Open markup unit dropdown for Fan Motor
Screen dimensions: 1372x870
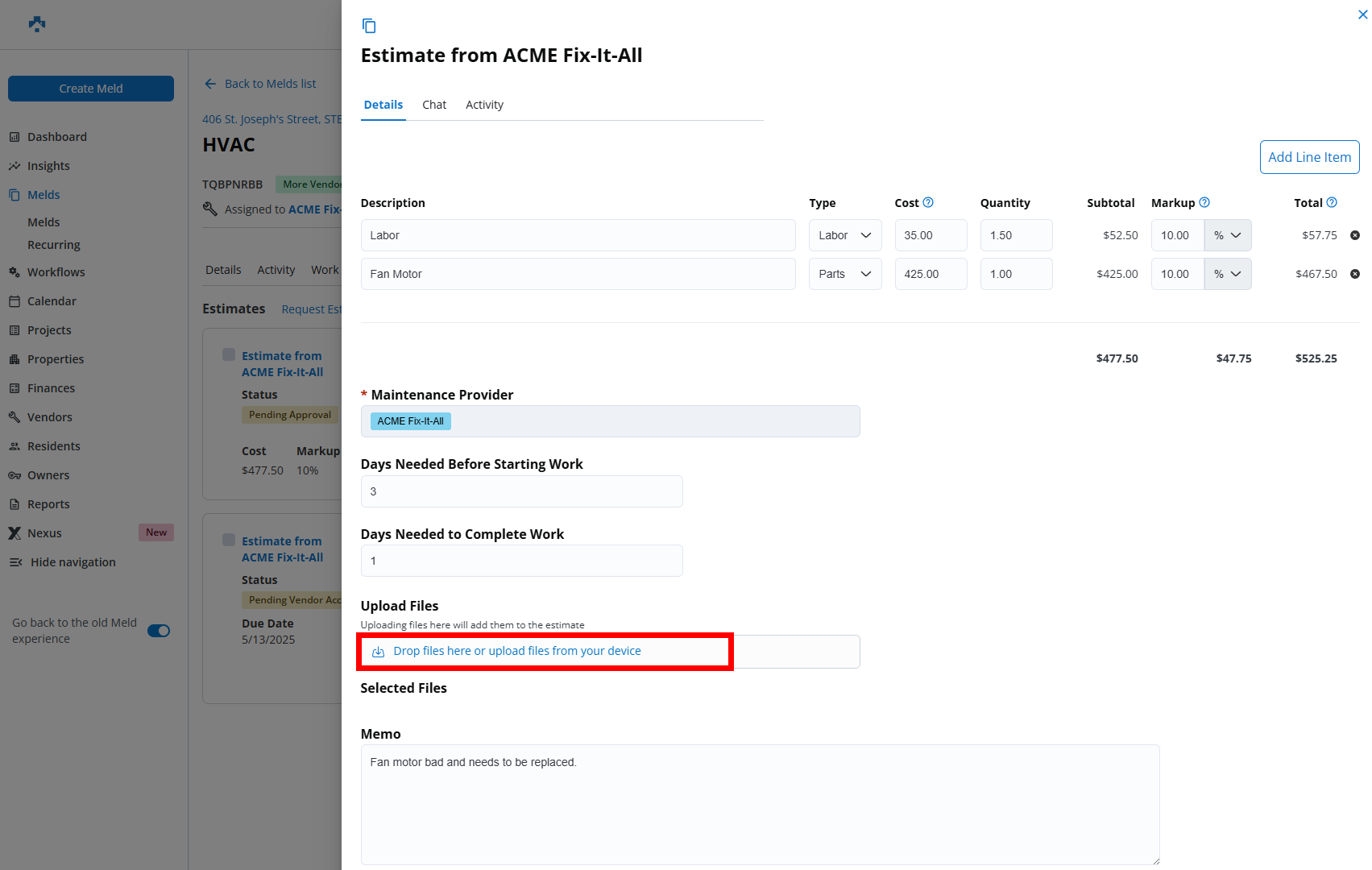(x=1227, y=274)
